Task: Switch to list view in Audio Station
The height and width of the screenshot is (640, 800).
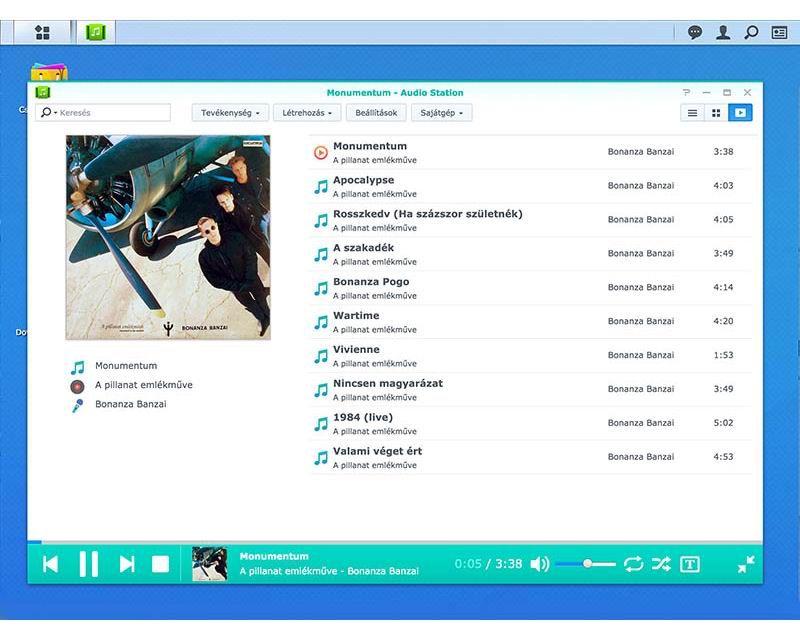Action: click(x=692, y=113)
